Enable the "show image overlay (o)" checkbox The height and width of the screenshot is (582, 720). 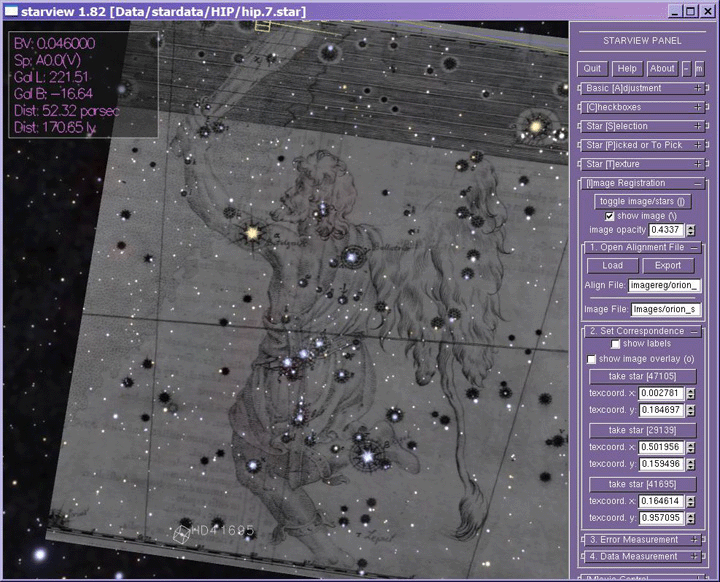click(591, 358)
